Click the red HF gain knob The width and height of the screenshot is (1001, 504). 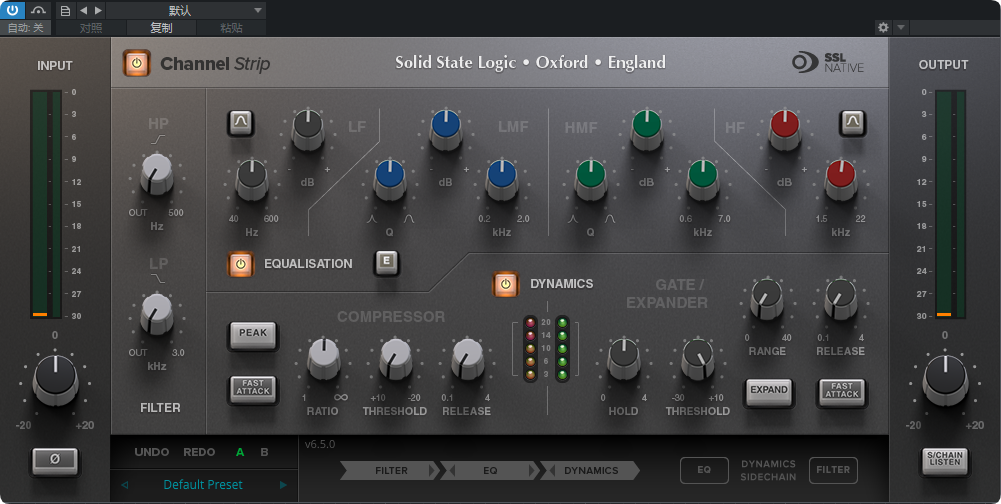[785, 128]
